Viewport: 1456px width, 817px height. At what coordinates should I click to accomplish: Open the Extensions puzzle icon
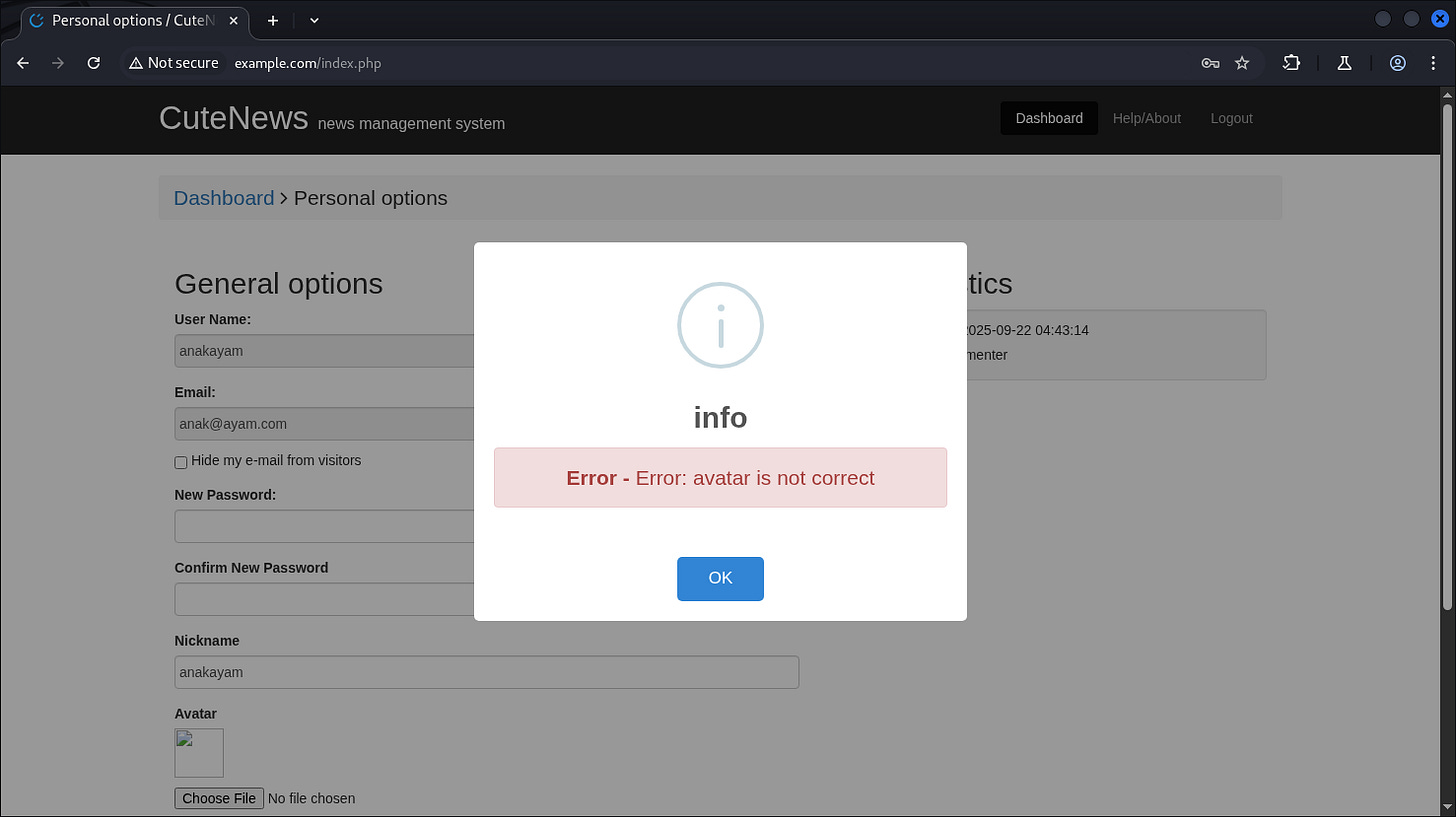(x=1292, y=63)
